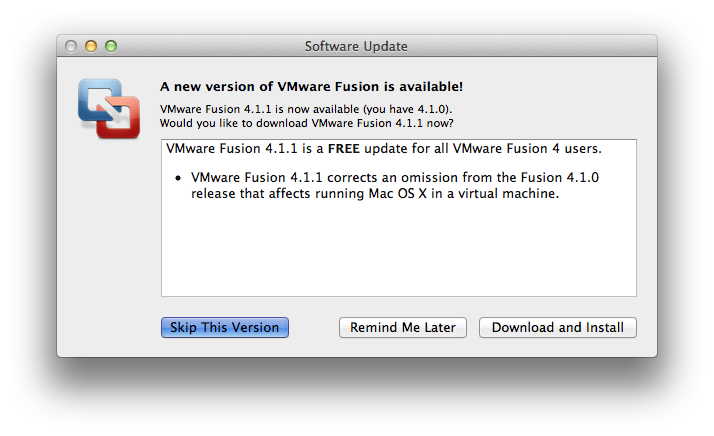
Task: Click the Software Update title bar text
Action: click(x=356, y=46)
